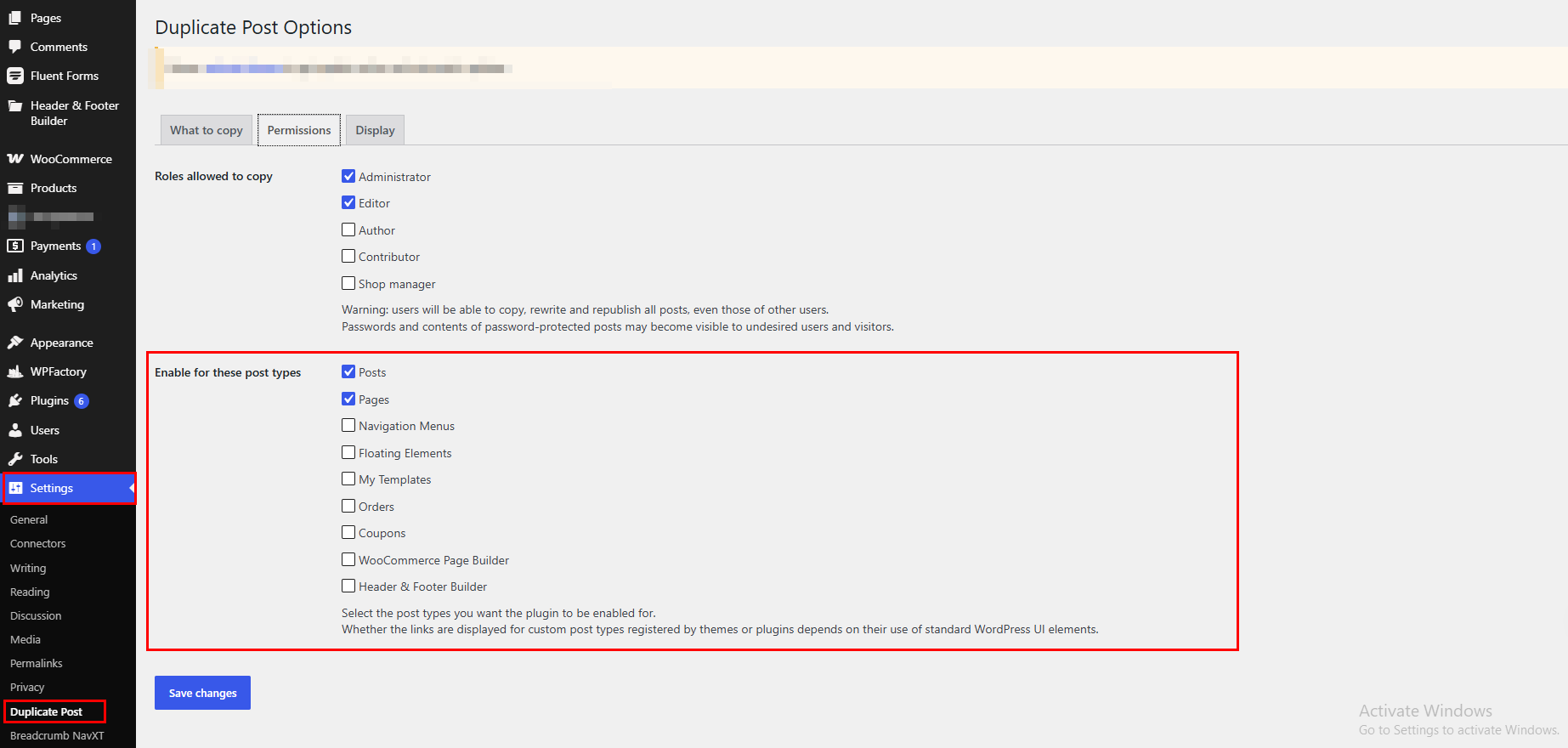Check the Shop manager role checkbox
The height and width of the screenshot is (748, 1568).
348,283
